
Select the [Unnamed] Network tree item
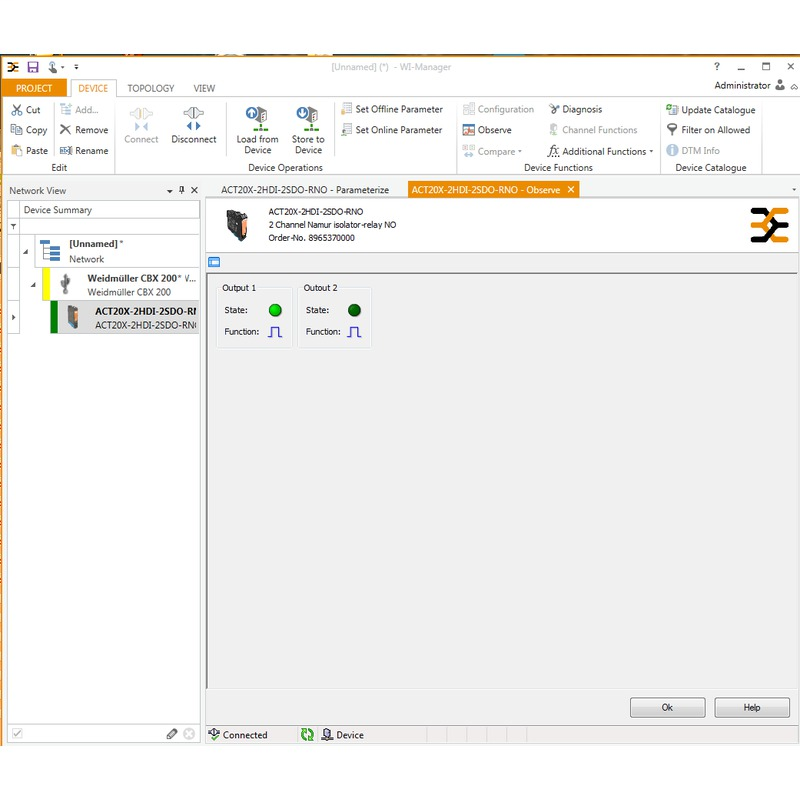[x=117, y=252]
